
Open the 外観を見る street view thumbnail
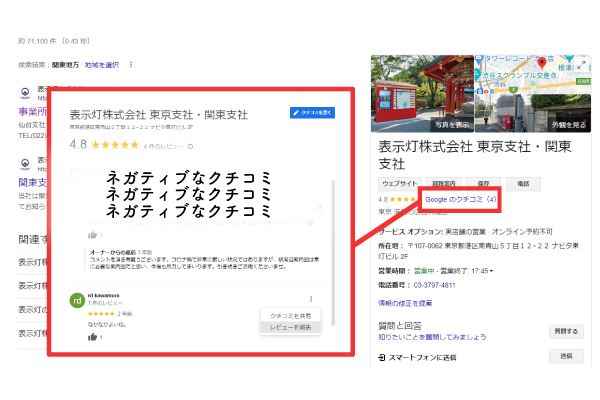(533, 113)
